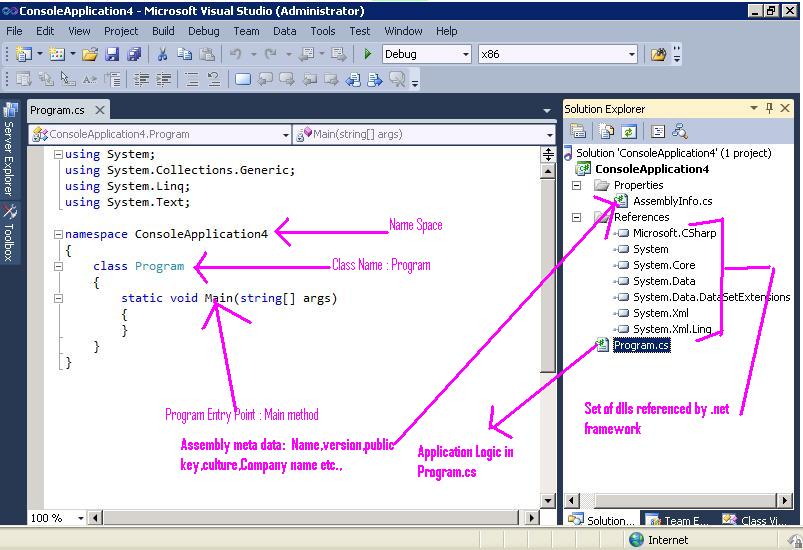Viewport: 803px width, 550px height.
Task: Open the editor zoom 100 % dropdown
Action: [x=80, y=518]
